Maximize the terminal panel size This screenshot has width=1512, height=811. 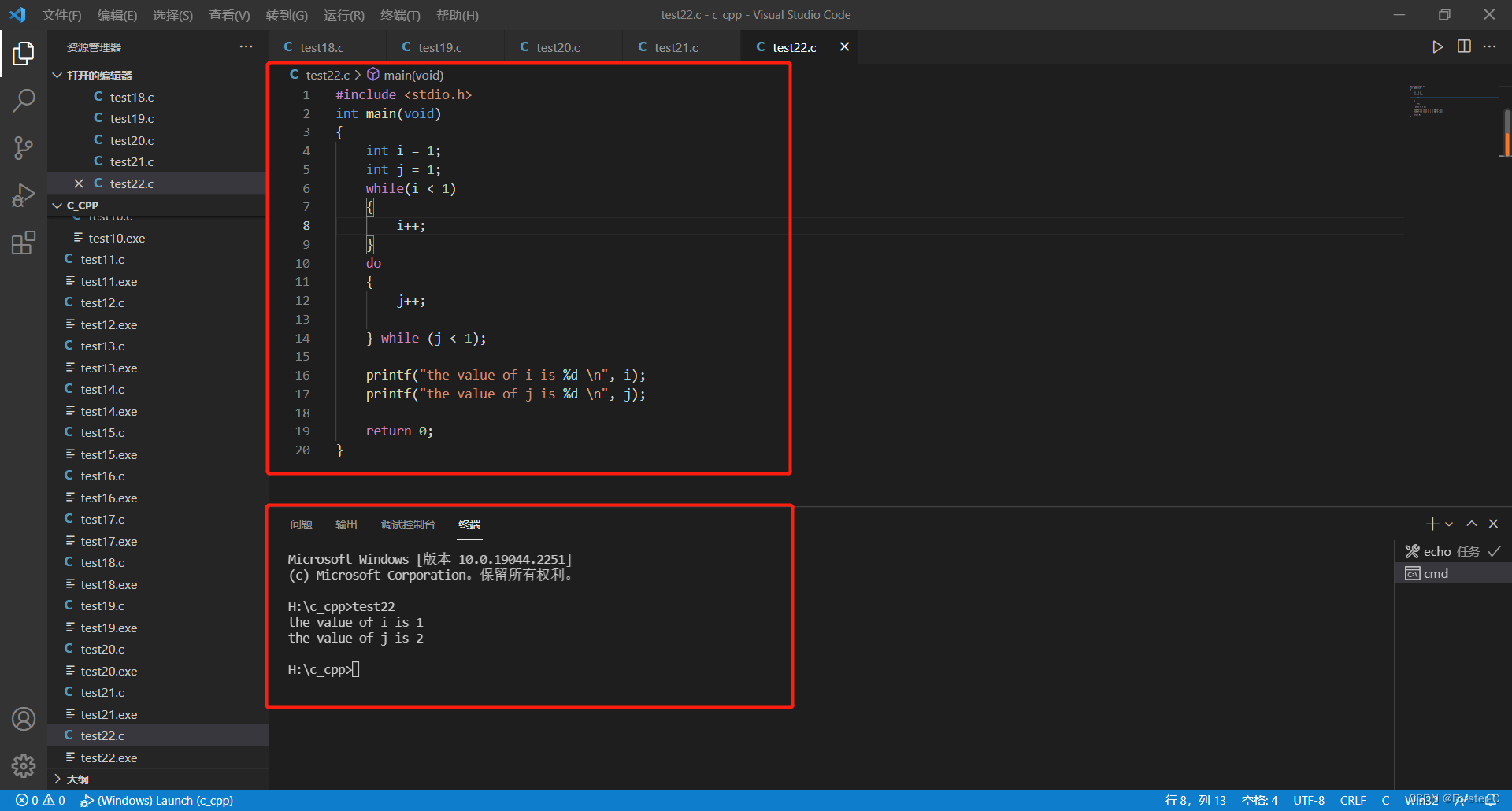(1471, 524)
